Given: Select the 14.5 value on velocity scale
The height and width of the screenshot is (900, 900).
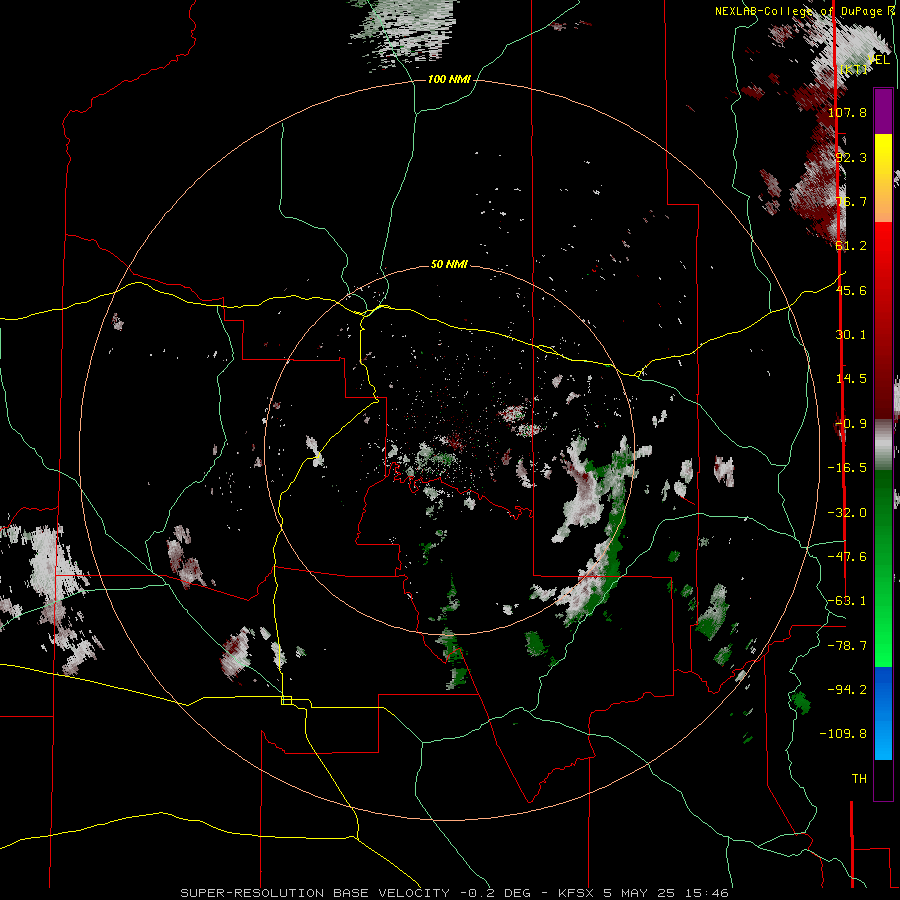Looking at the screenshot, I should [x=851, y=379].
